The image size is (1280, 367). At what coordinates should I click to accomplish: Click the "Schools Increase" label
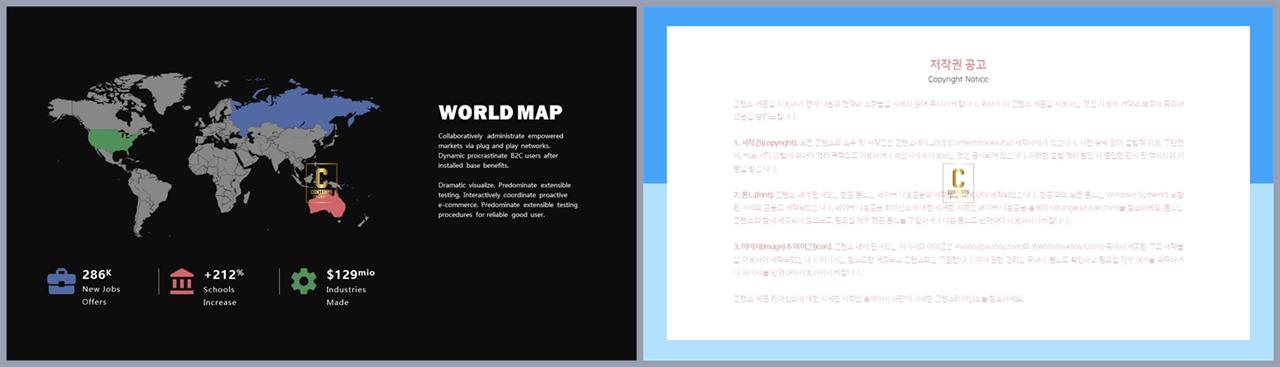(220, 296)
